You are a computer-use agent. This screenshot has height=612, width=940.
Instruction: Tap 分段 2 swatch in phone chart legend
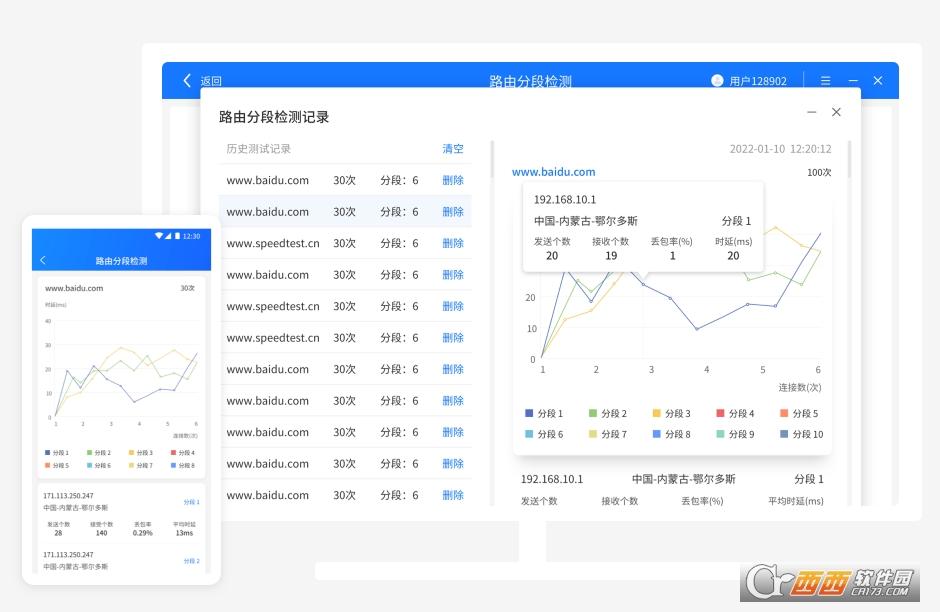(89, 453)
